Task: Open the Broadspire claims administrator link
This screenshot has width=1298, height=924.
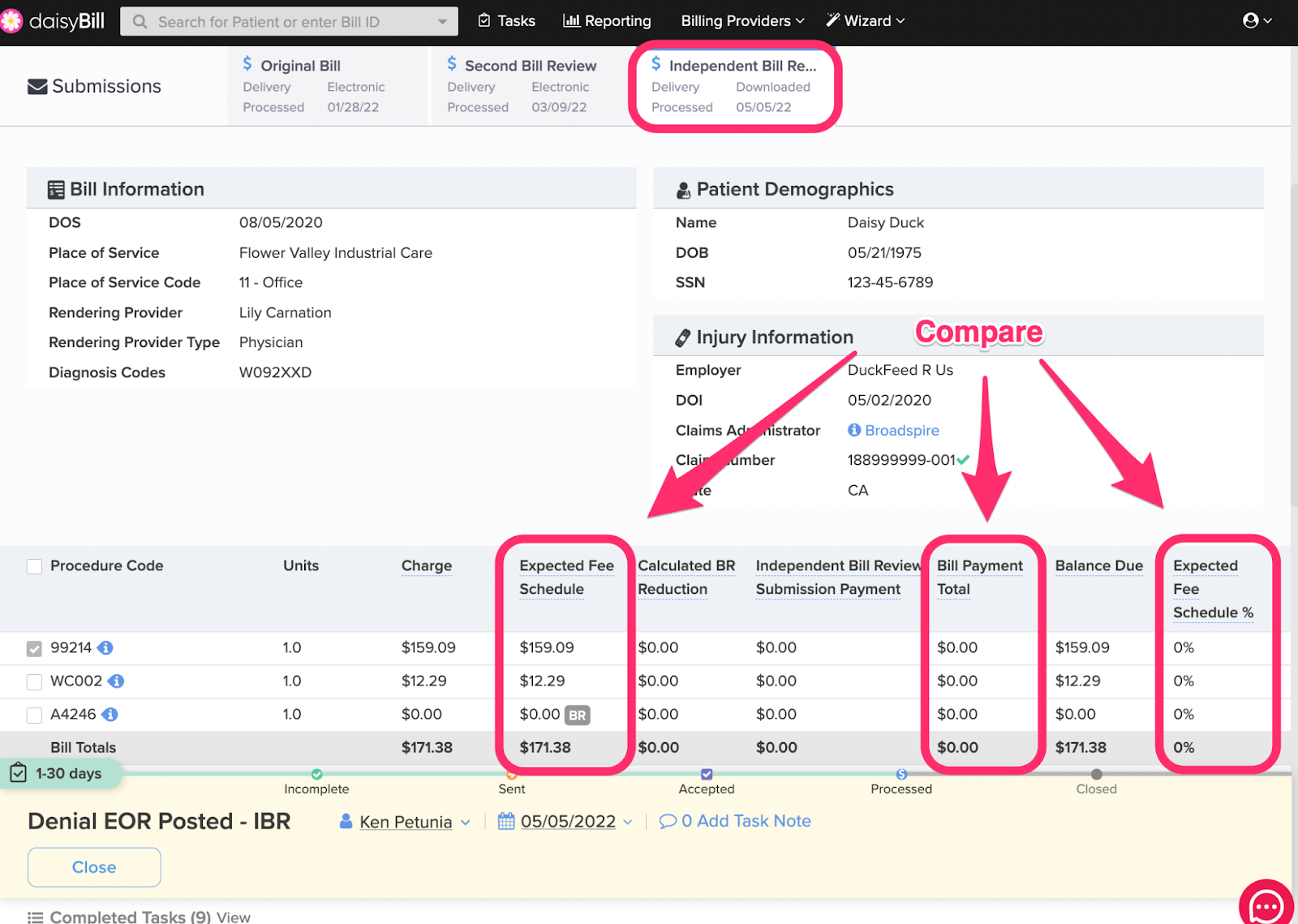Action: point(901,430)
